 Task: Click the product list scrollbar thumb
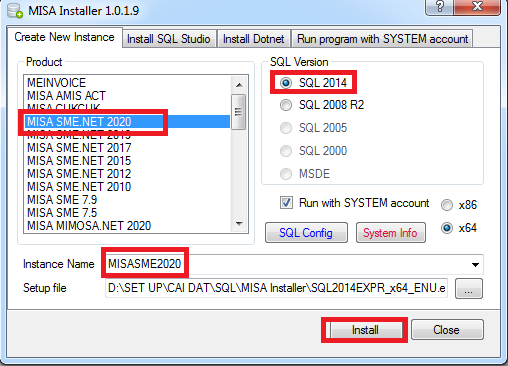click(x=239, y=112)
